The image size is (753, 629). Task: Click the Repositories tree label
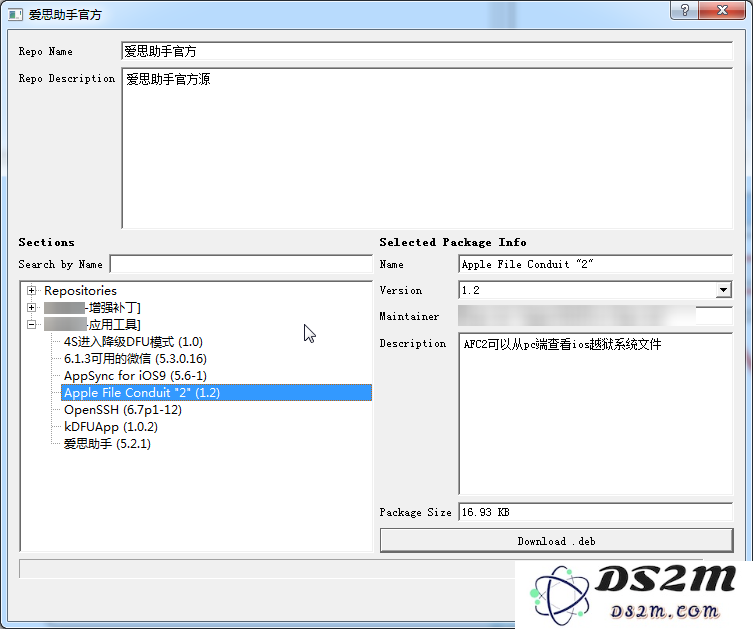[80, 291]
